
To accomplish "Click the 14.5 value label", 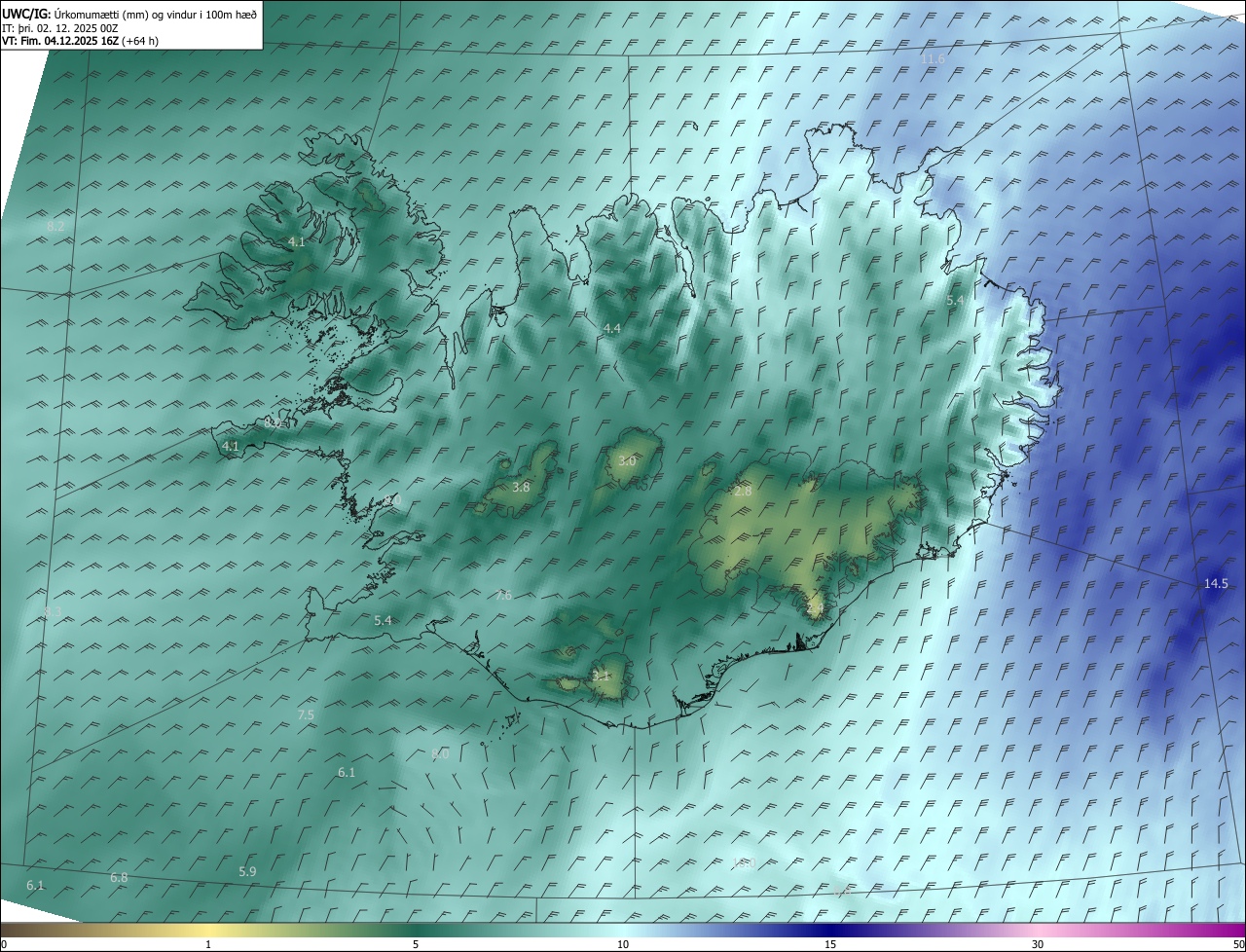I will (x=1216, y=583).
